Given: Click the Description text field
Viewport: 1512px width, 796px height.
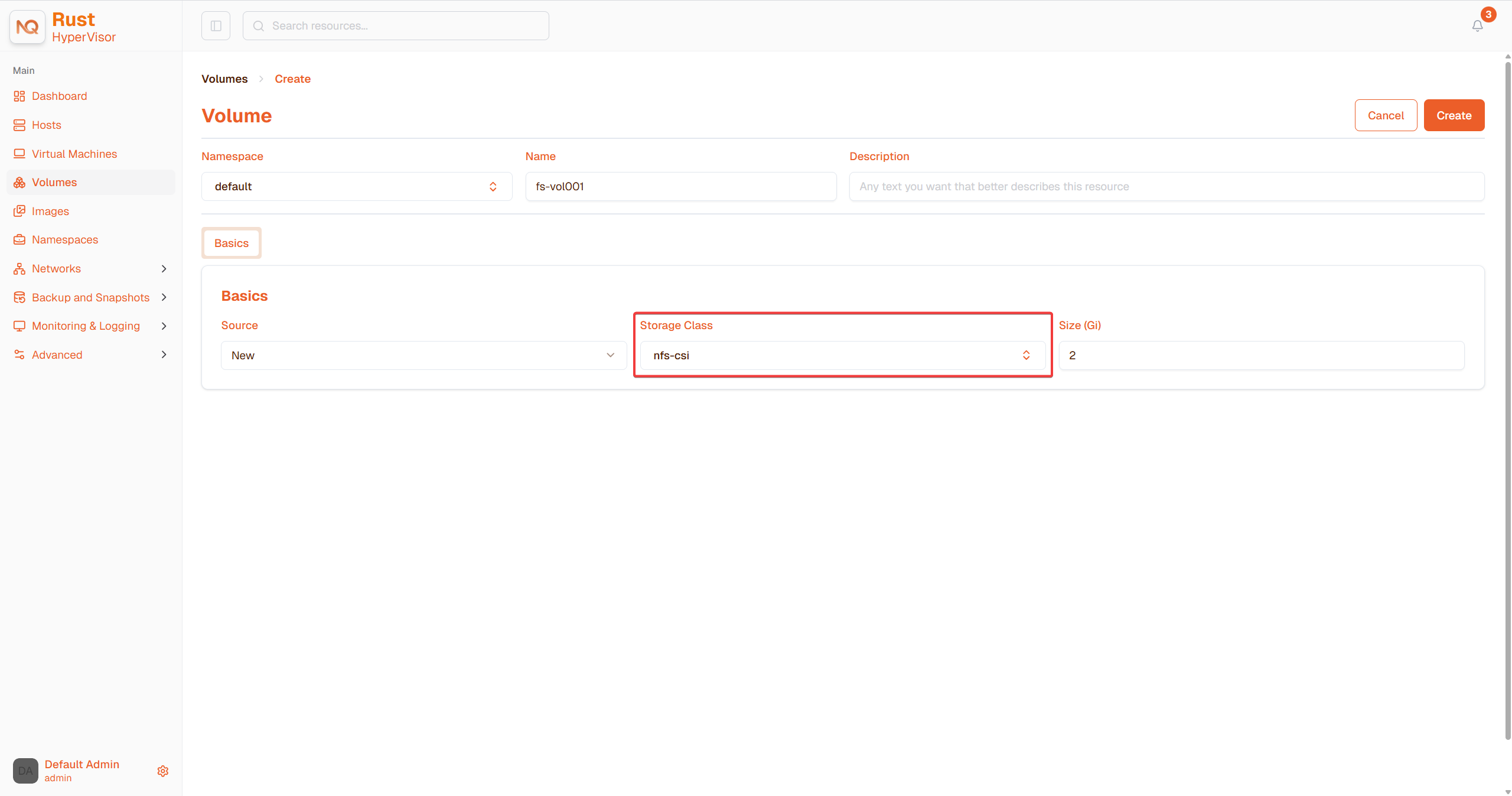Looking at the screenshot, I should tap(1166, 187).
